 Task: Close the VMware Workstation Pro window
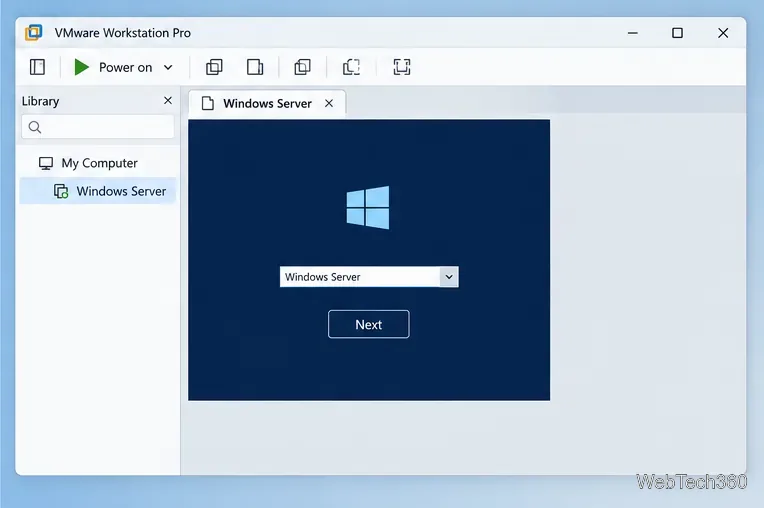tap(723, 33)
